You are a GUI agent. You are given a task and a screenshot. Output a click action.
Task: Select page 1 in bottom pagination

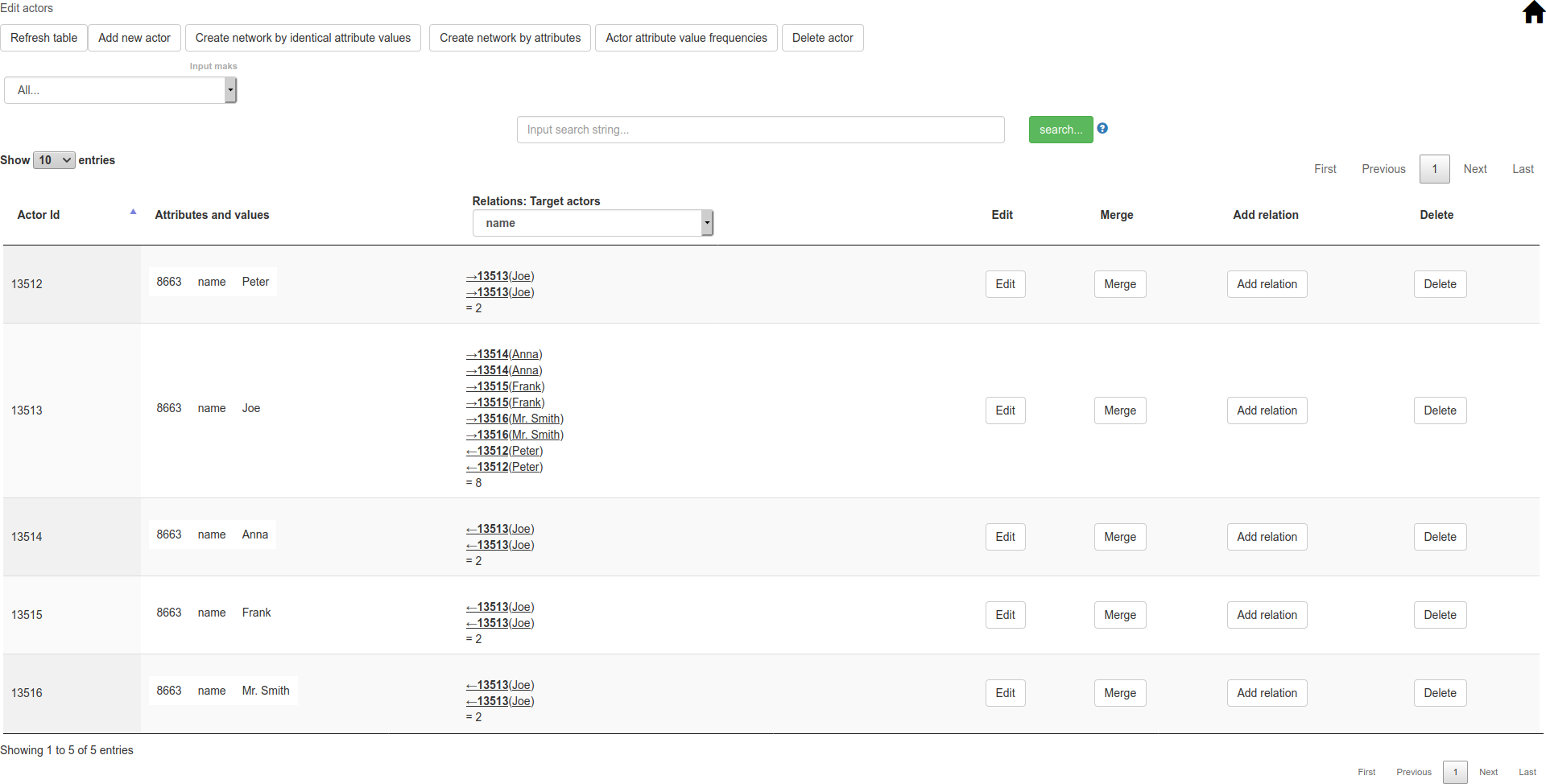(1455, 772)
